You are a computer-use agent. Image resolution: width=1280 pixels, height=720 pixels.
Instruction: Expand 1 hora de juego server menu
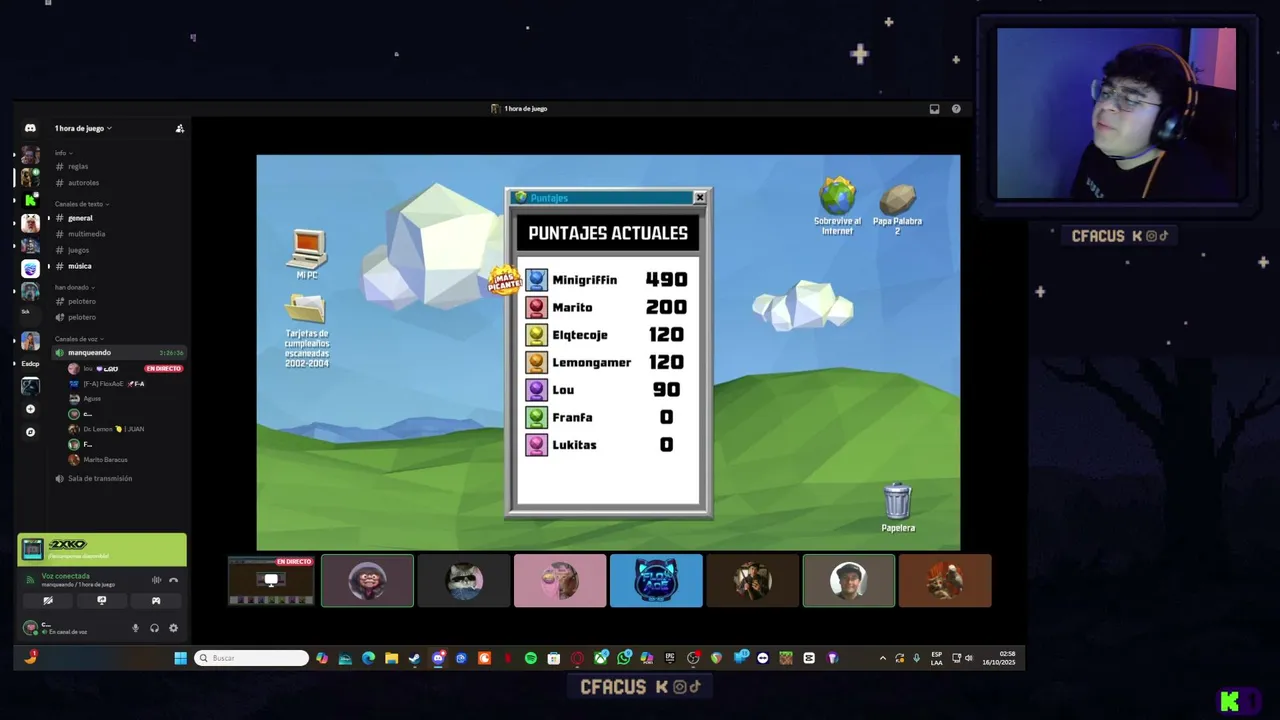[83, 128]
